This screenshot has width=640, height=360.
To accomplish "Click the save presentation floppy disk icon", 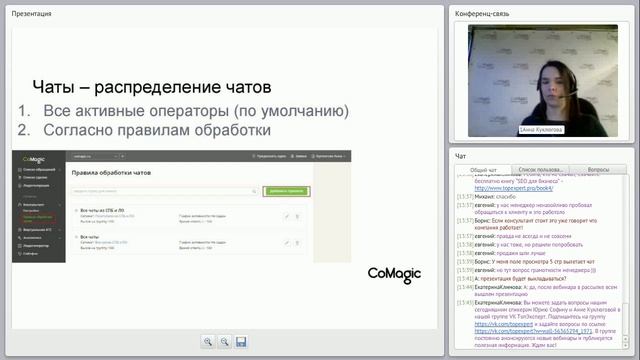I will pos(241,342).
